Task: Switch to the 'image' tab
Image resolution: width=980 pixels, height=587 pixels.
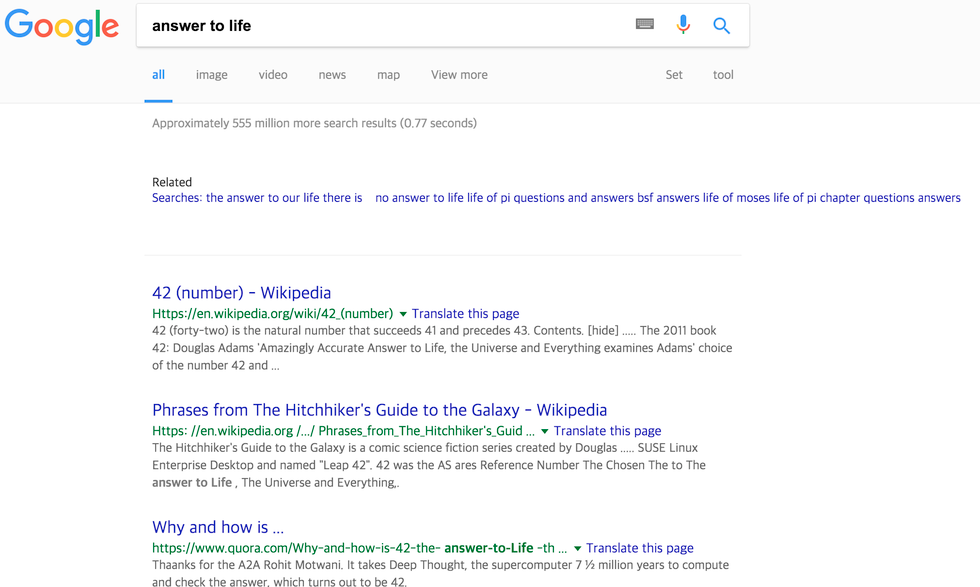Action: click(x=211, y=75)
